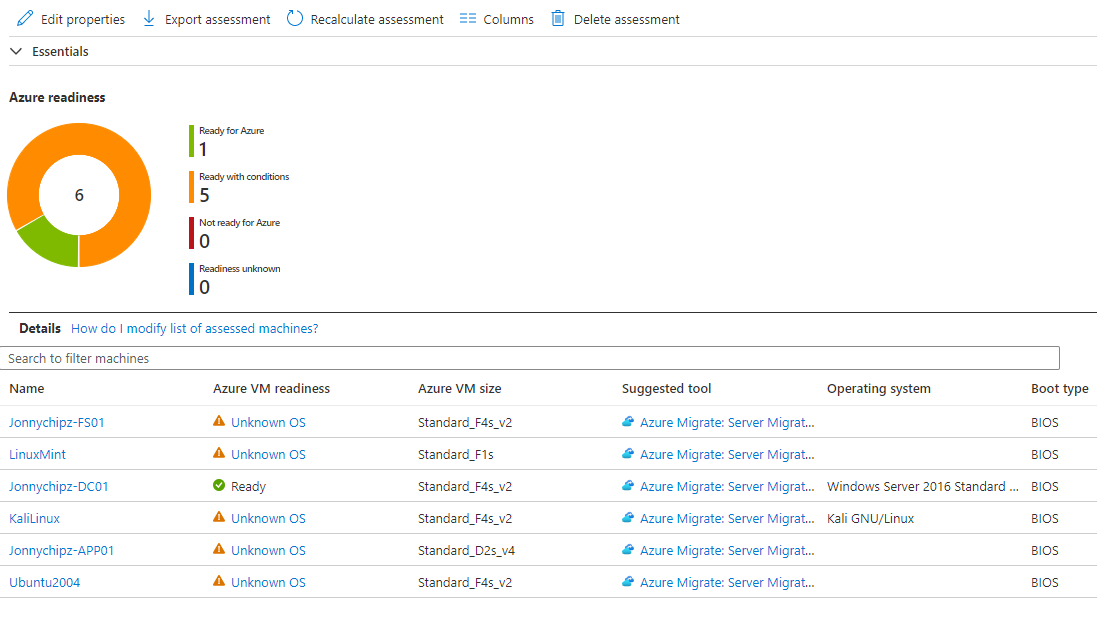This screenshot has width=1097, height=624.
Task: Click the Delete assessment trash icon
Action: click(558, 19)
